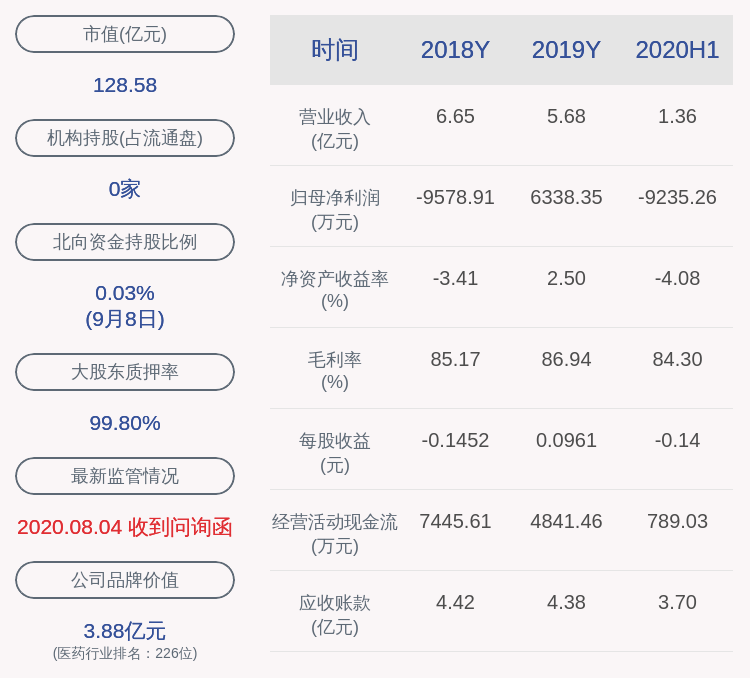Screen dimensions: 750x678
Task: Open the red 2020.08.04 收到问询函 notice
Action: point(125,527)
